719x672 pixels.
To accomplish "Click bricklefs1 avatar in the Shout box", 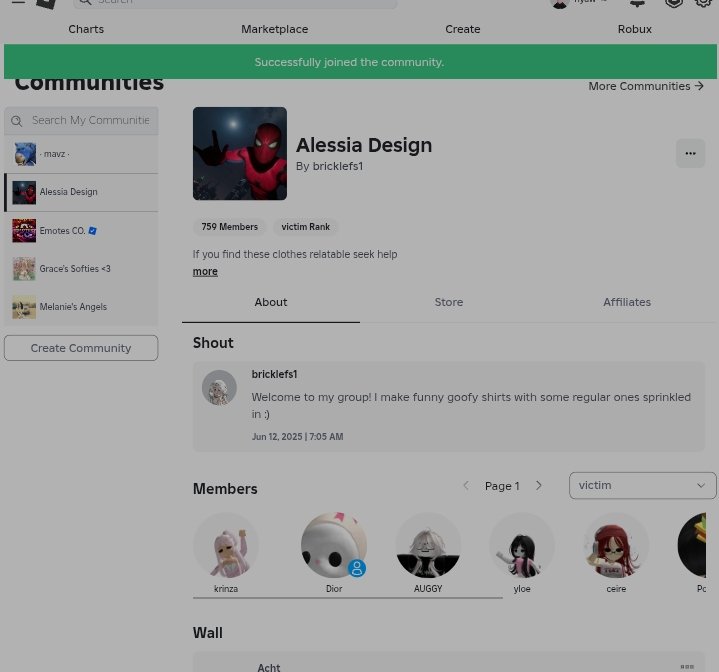I will coord(219,387).
